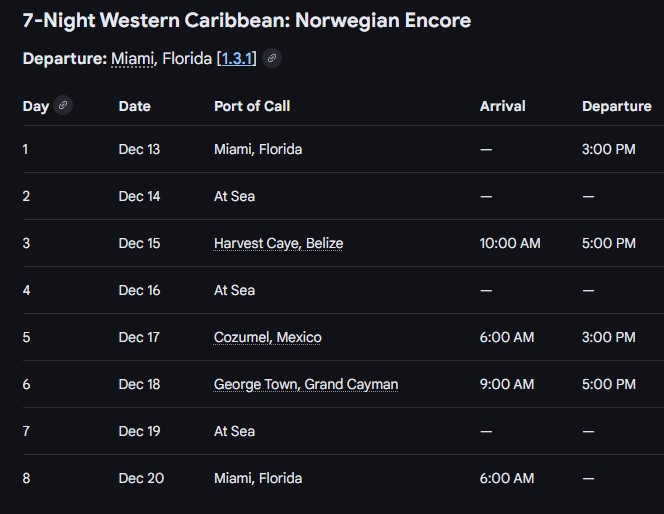Select the 6:00 AM Cozumel arrival time
The image size is (664, 514).
(x=506, y=337)
